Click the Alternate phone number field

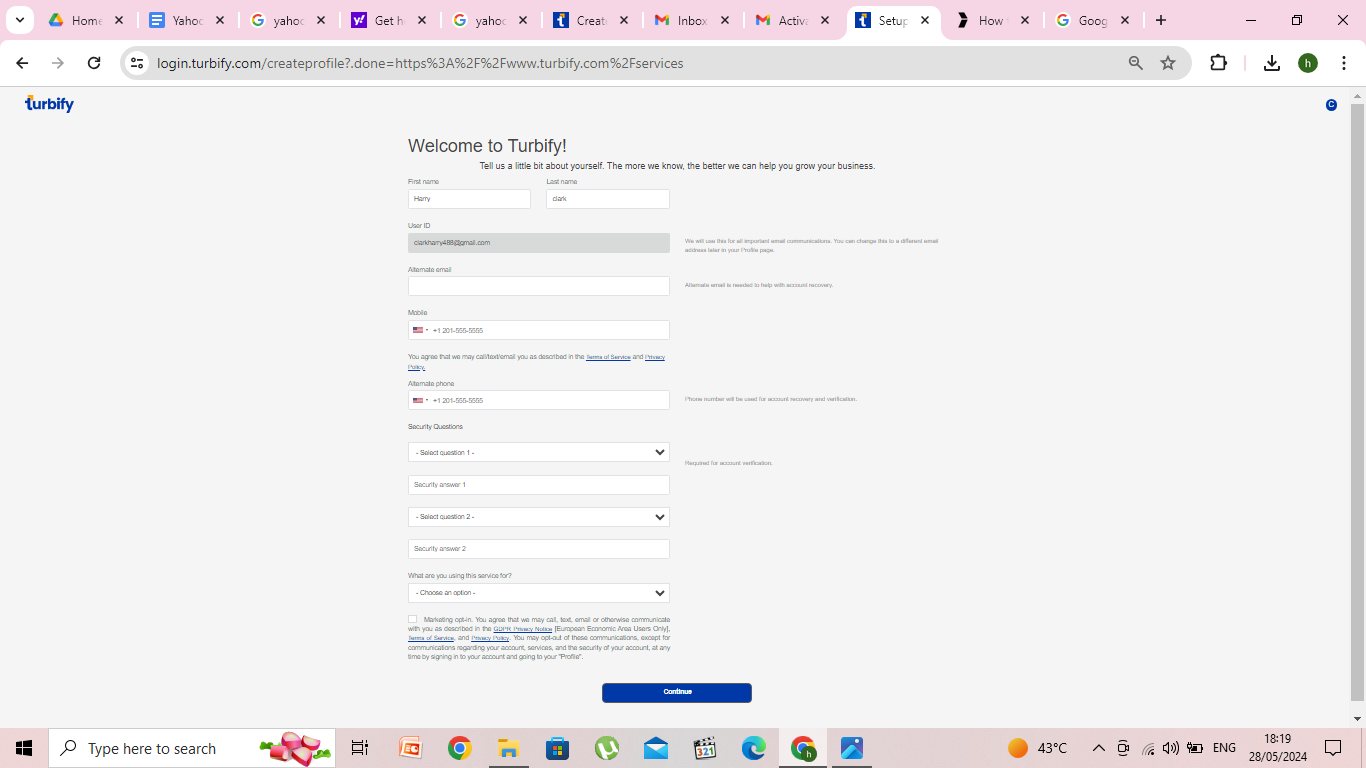tap(539, 400)
